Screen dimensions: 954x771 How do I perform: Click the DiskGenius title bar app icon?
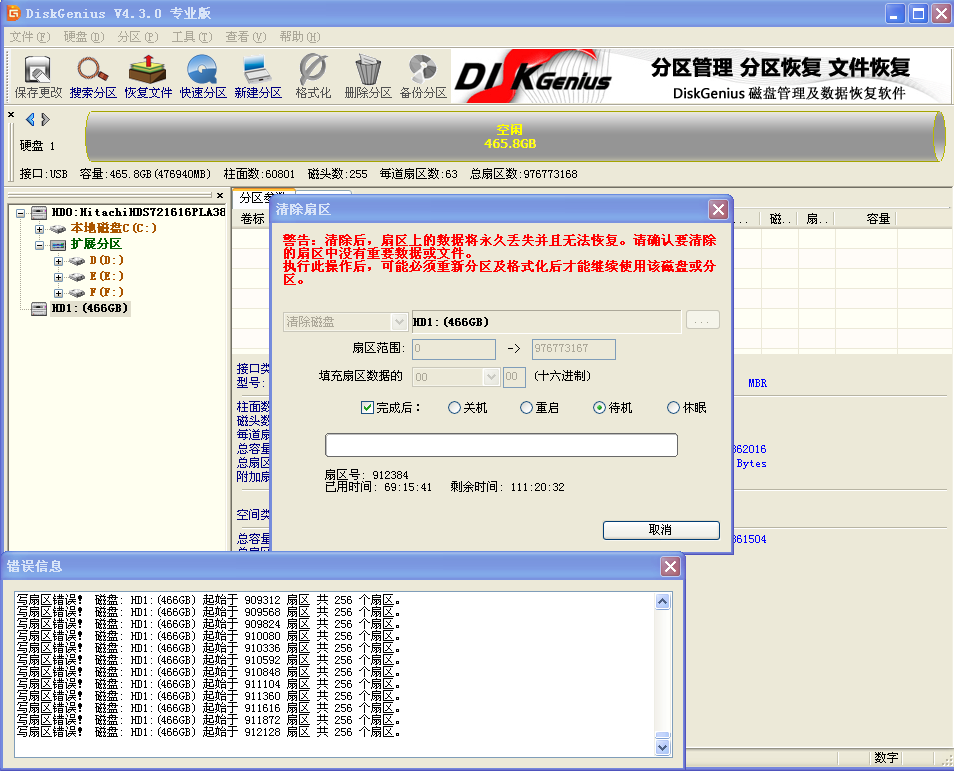13,13
